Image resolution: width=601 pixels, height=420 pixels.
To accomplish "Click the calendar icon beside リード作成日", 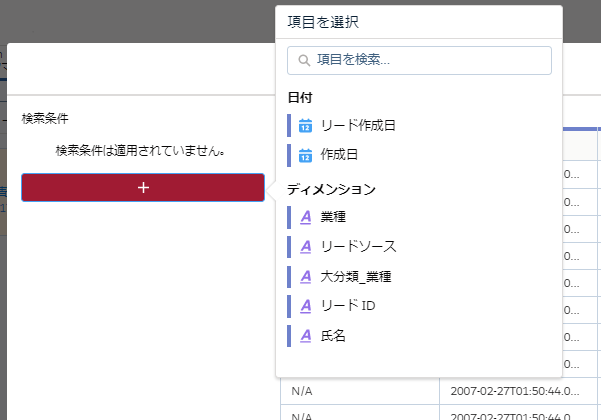I will [x=306, y=126].
